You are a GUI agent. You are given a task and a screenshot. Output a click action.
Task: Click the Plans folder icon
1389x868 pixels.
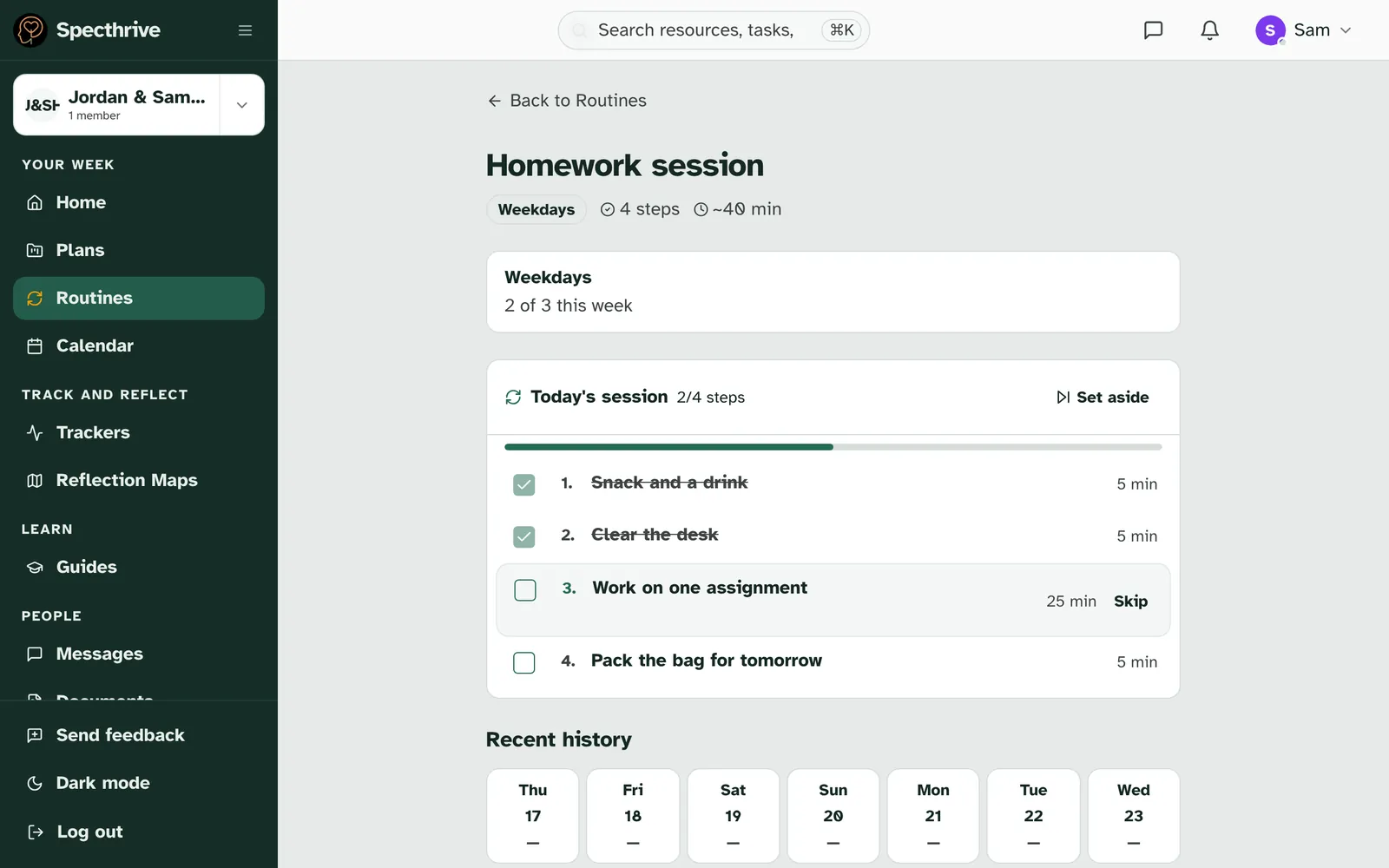[x=35, y=250]
